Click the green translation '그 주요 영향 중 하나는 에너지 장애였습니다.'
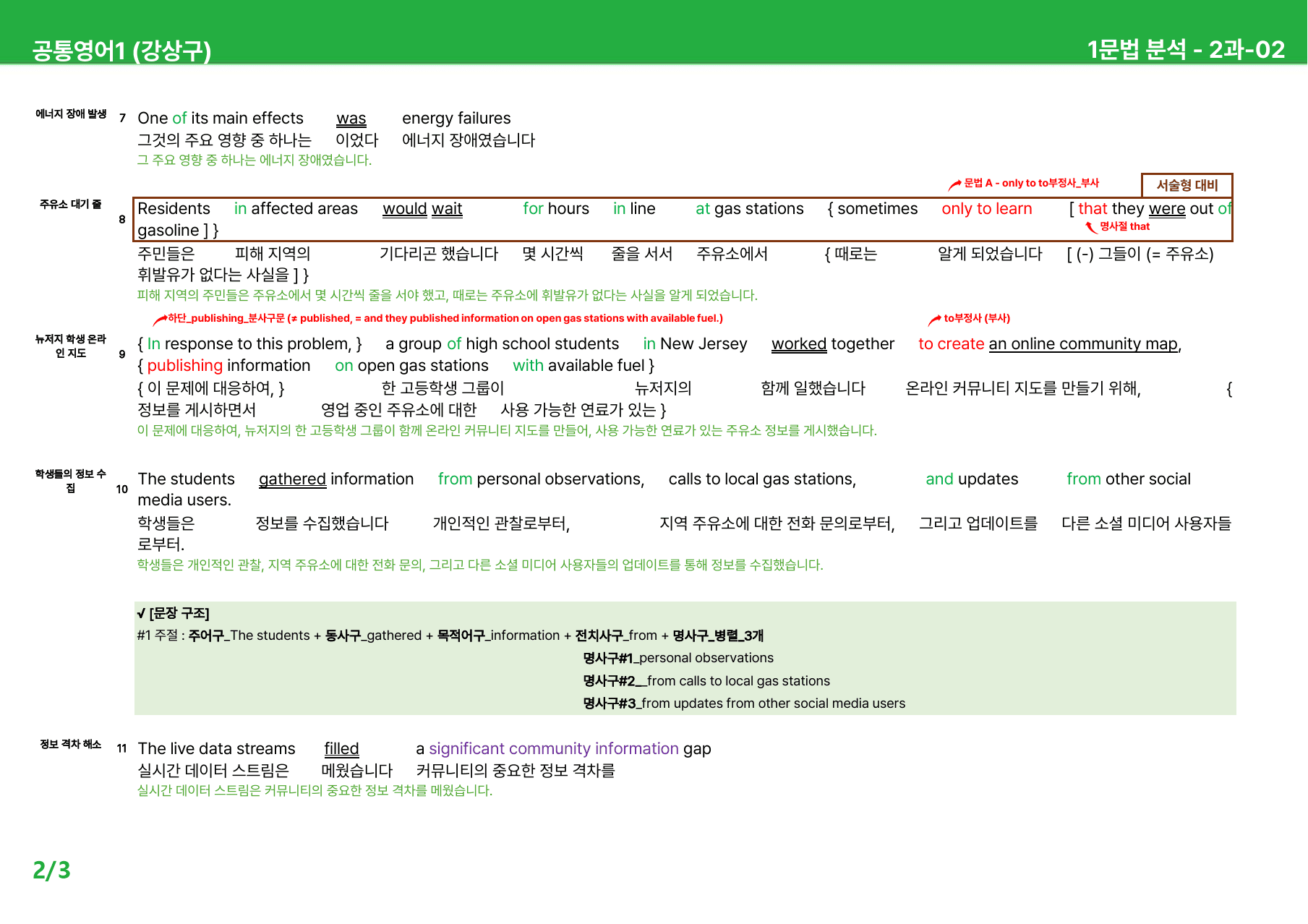The width and height of the screenshot is (1308, 924). 255,160
